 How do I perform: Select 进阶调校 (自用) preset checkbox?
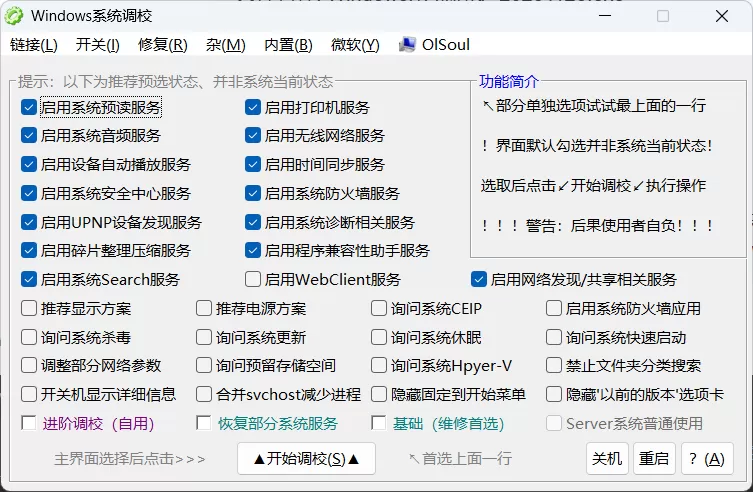click(x=29, y=423)
